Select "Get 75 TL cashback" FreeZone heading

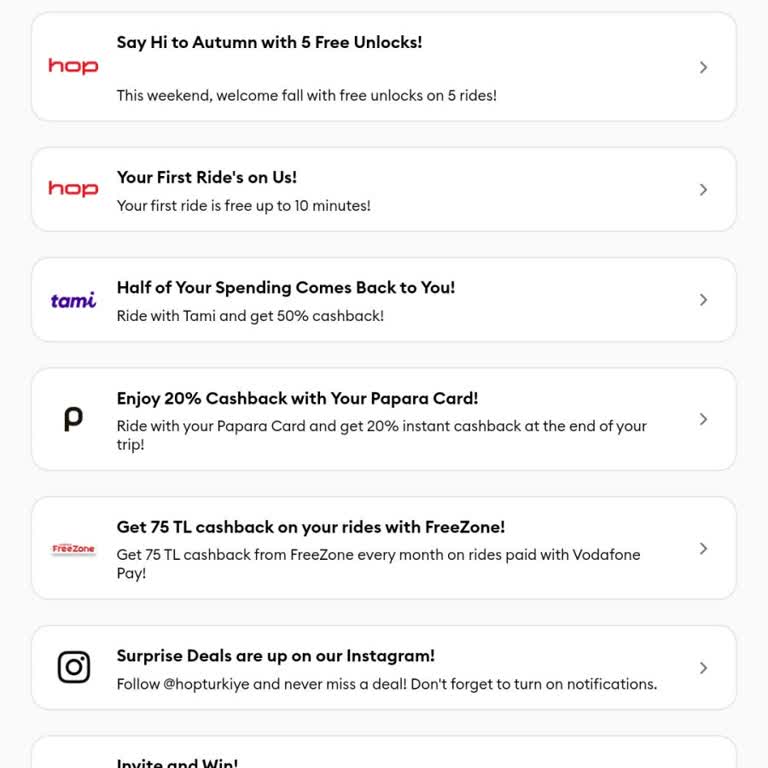(310, 527)
